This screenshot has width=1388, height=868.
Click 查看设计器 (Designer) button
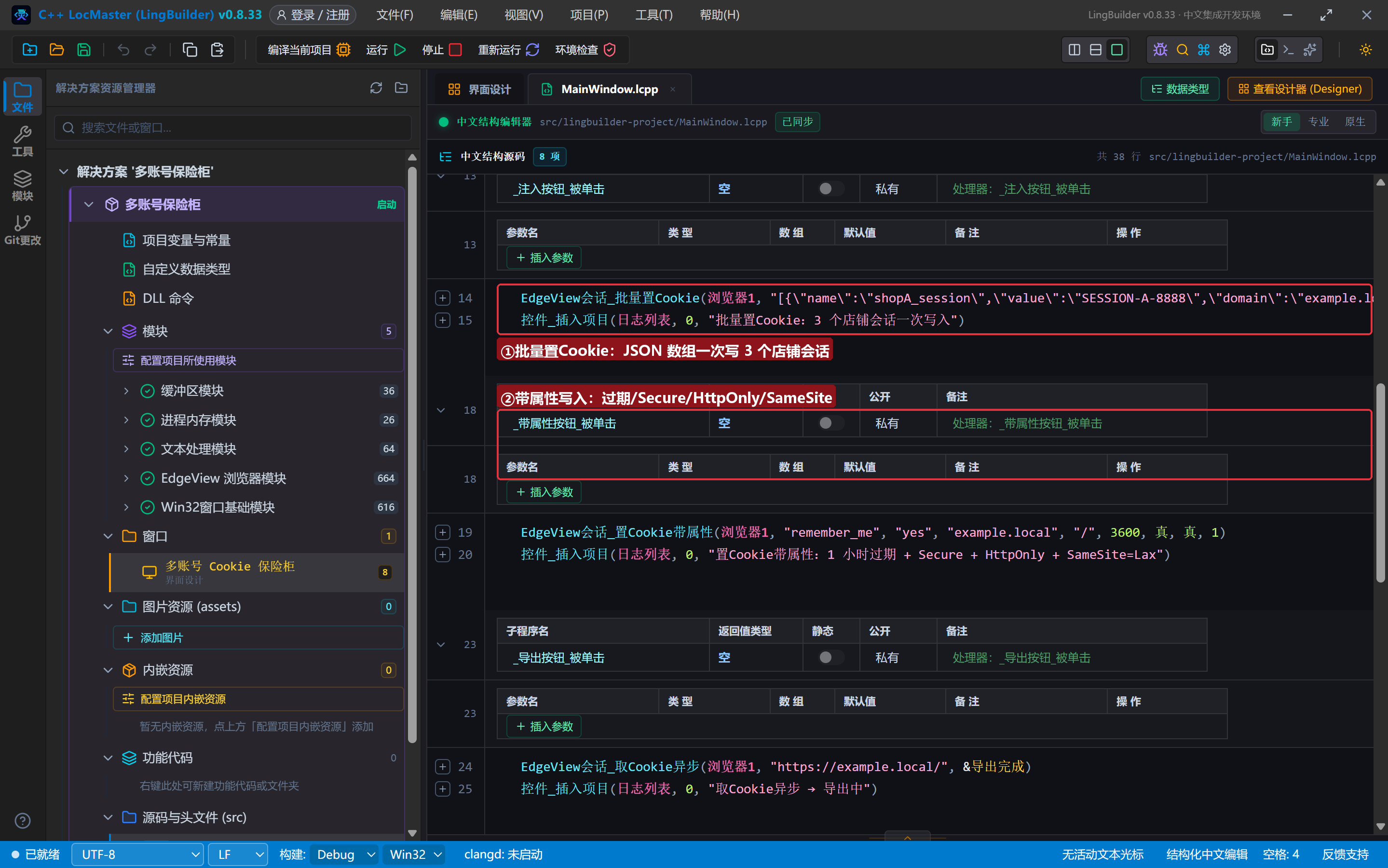coord(1300,89)
